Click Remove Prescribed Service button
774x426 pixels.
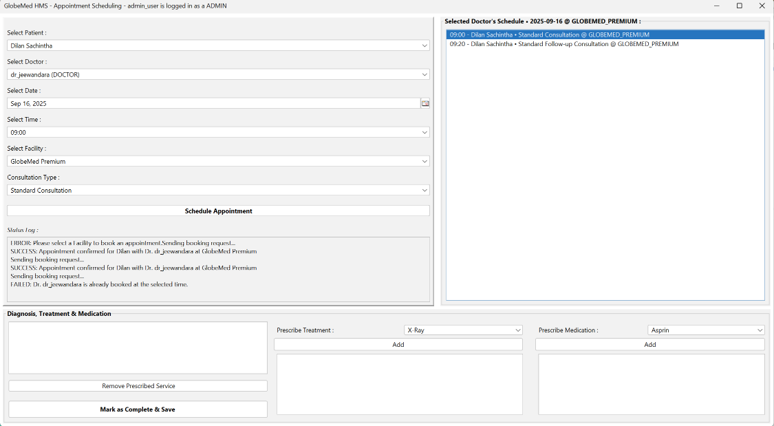(x=138, y=386)
